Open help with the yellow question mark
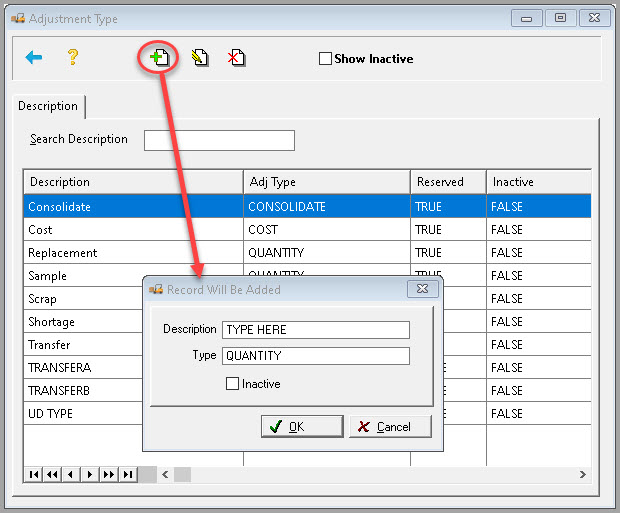 point(73,57)
